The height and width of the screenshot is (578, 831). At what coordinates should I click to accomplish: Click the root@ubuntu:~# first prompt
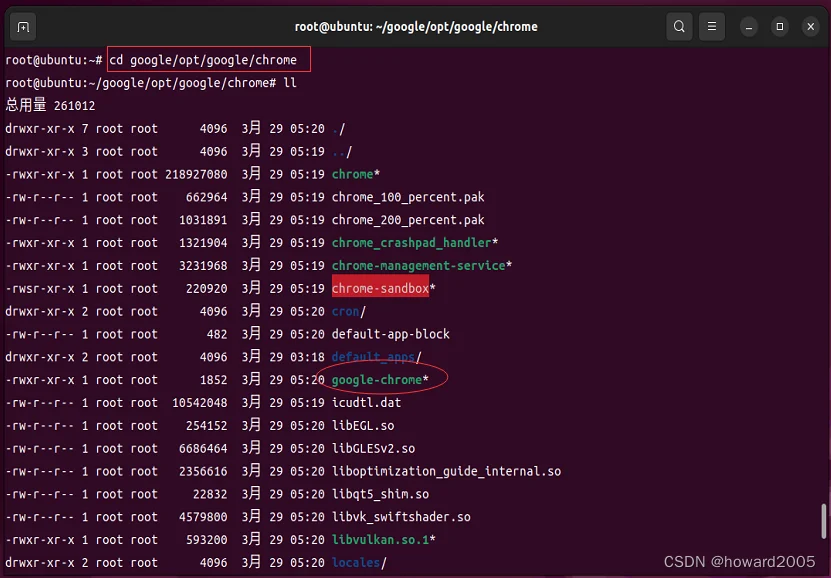click(x=54, y=60)
